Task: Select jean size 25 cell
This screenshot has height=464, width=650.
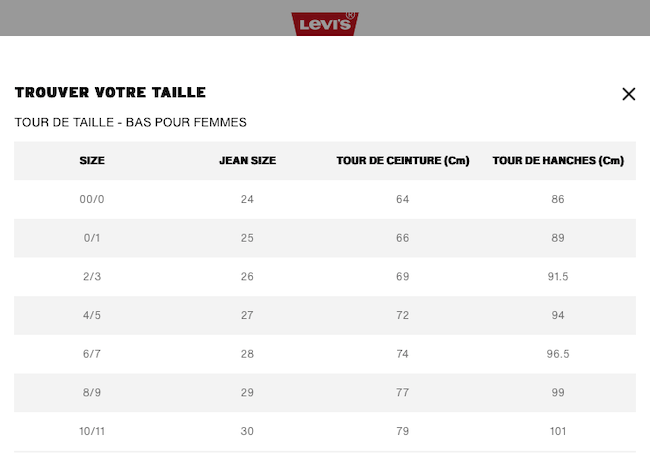Action: point(247,238)
